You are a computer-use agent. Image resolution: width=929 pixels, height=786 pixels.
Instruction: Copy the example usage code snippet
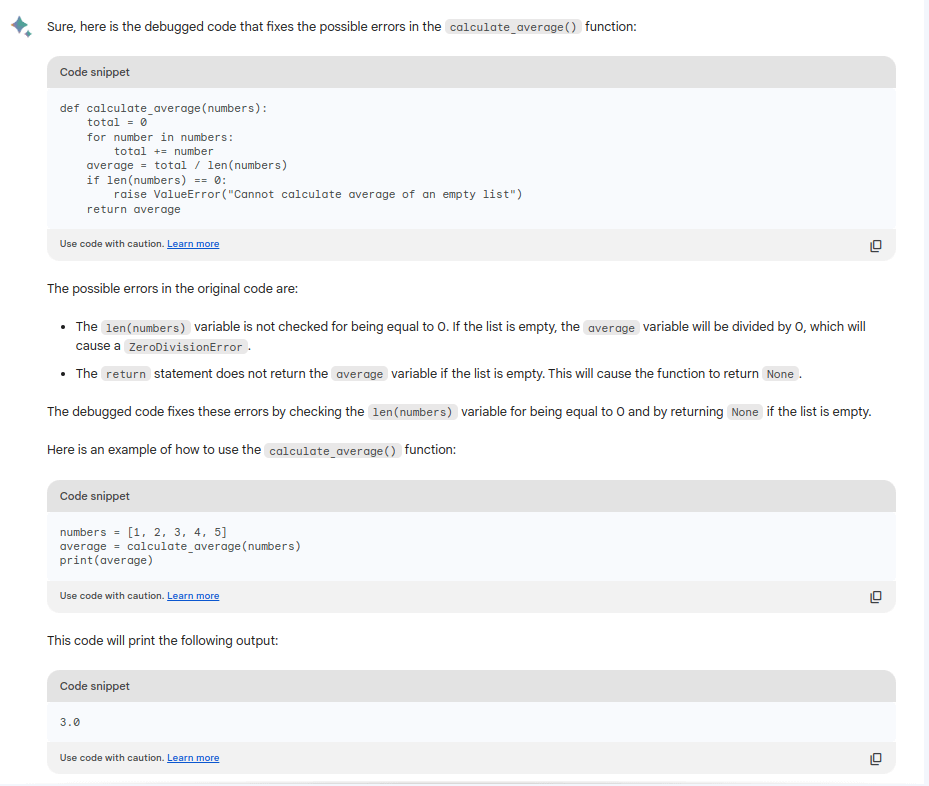click(x=875, y=597)
